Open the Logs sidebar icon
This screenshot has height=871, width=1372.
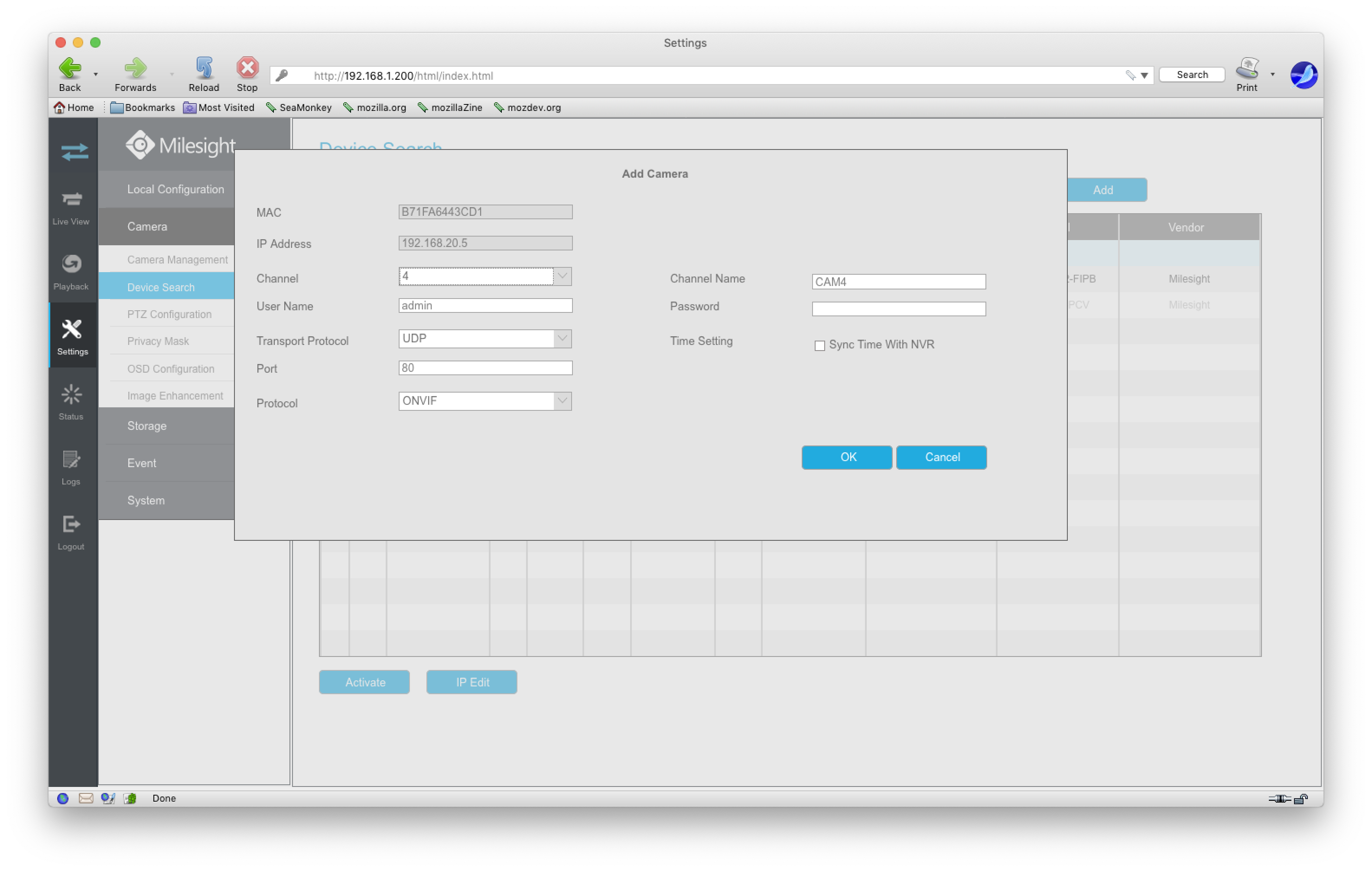(x=71, y=467)
